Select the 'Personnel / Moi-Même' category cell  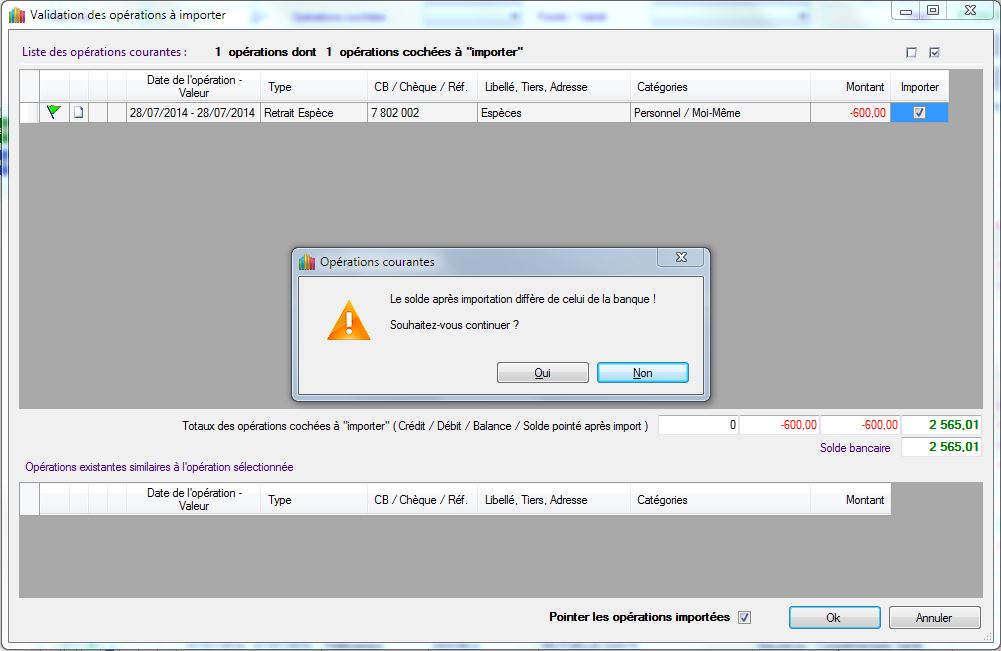(x=720, y=113)
